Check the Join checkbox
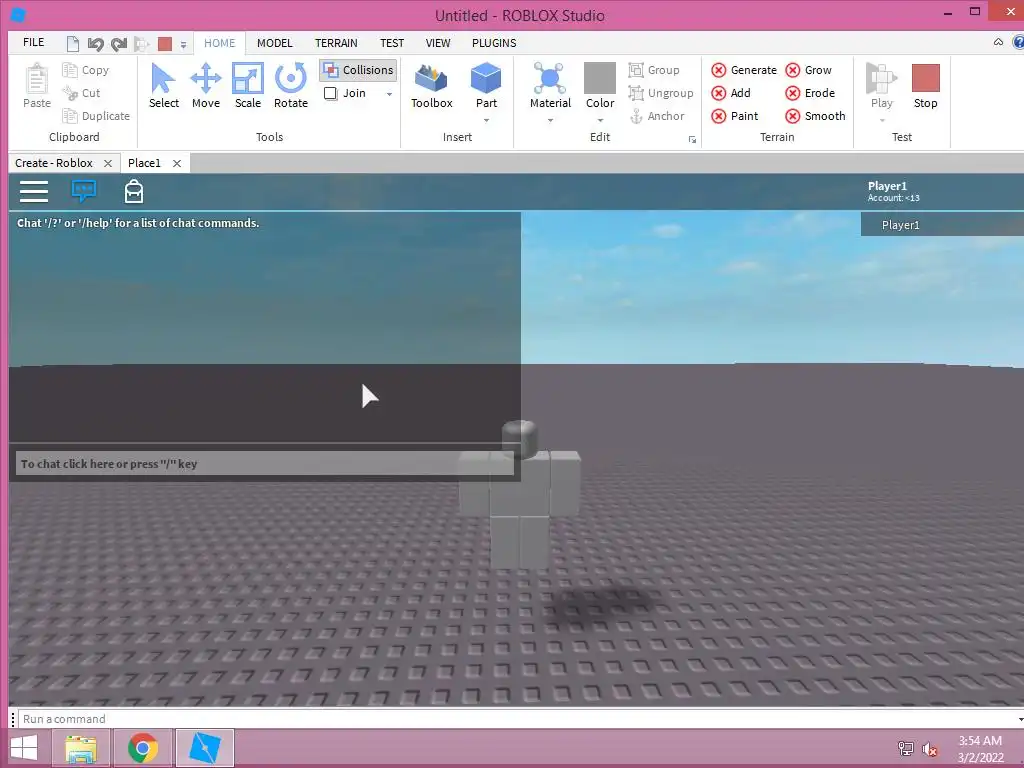Image resolution: width=1024 pixels, height=768 pixels. 330,93
